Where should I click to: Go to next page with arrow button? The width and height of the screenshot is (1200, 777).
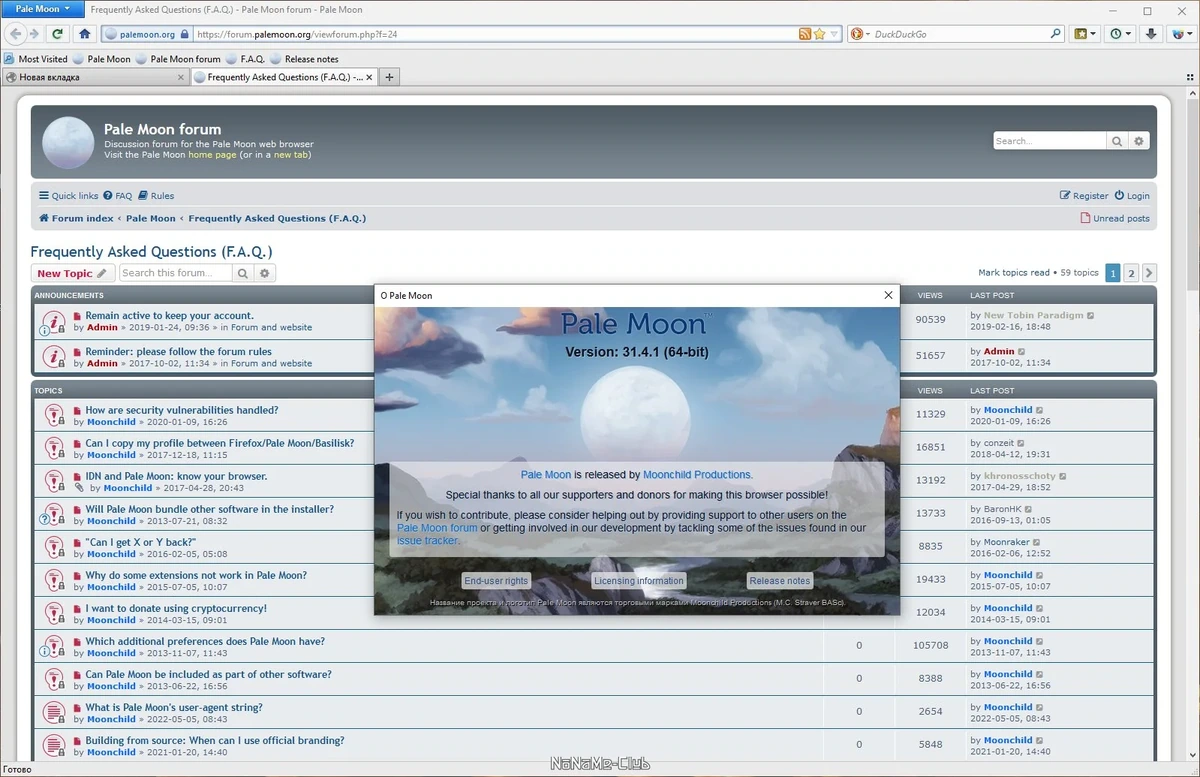pyautogui.click(x=1149, y=273)
